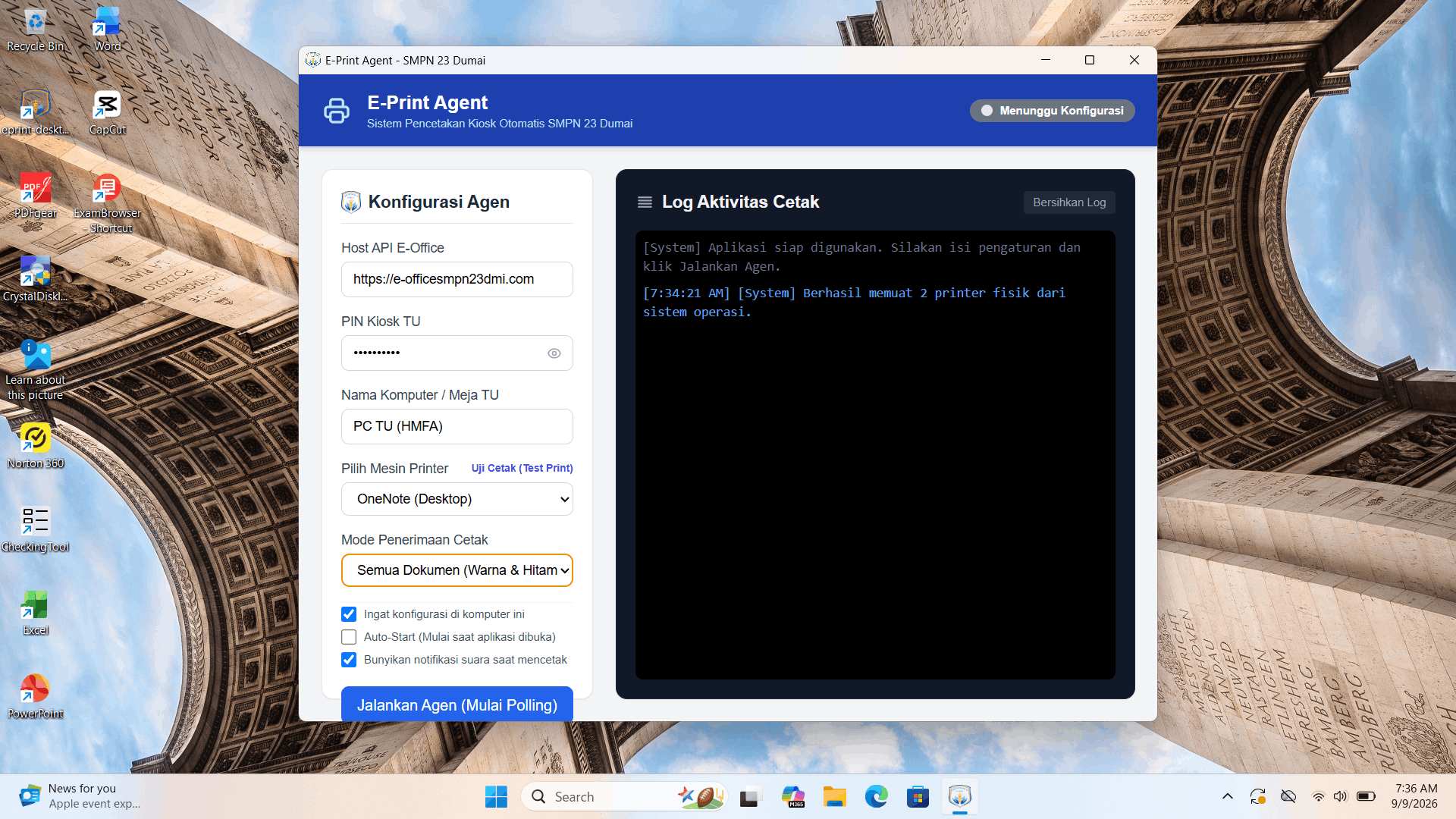
Task: Click the PIN Kiosk TU field
Action: click(457, 353)
